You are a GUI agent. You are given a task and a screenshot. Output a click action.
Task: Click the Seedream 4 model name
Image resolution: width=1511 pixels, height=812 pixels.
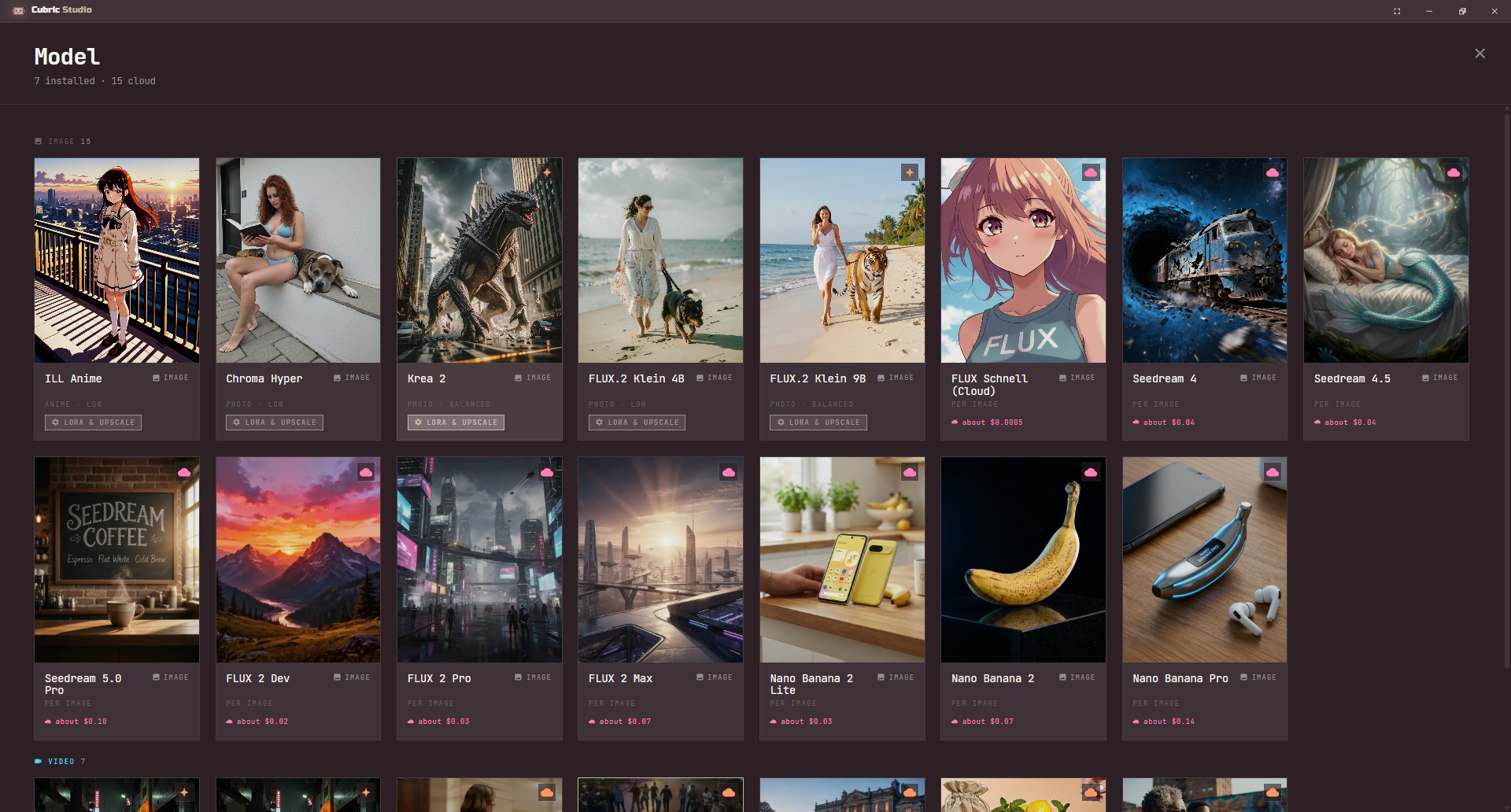1165,378
